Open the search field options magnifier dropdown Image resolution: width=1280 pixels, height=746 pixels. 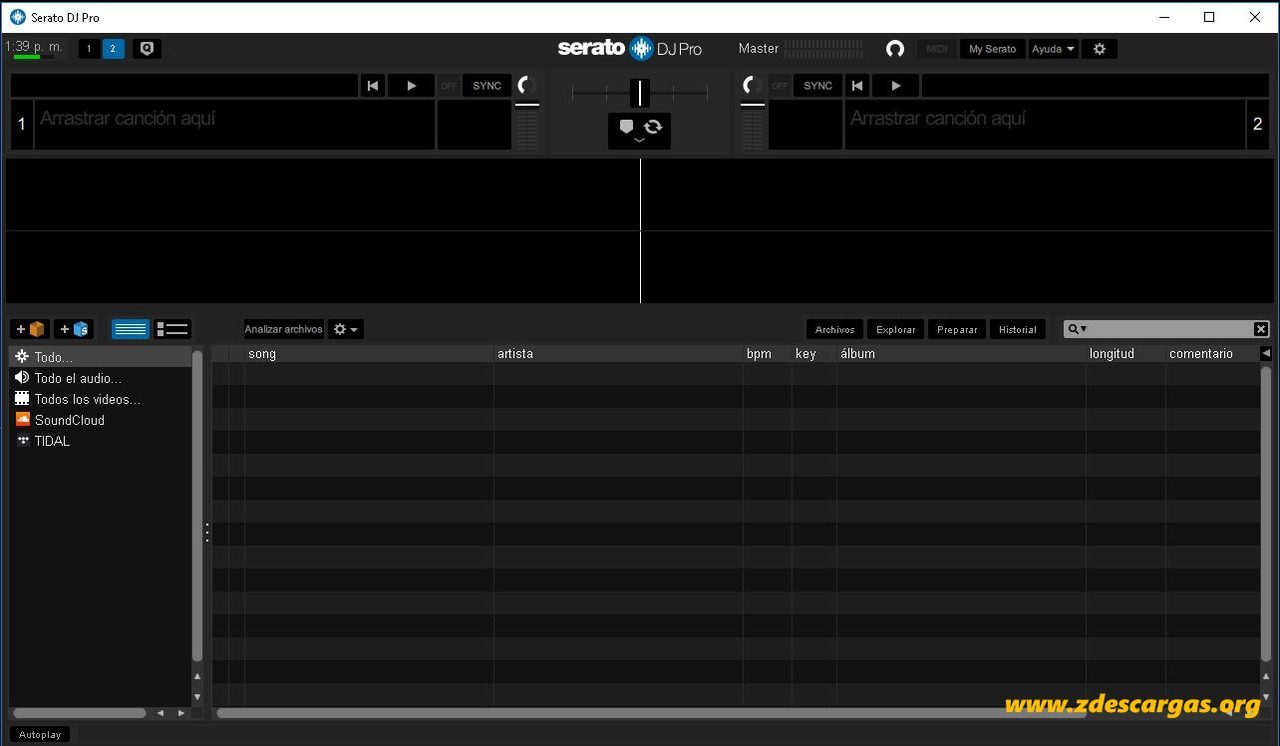[x=1077, y=329]
